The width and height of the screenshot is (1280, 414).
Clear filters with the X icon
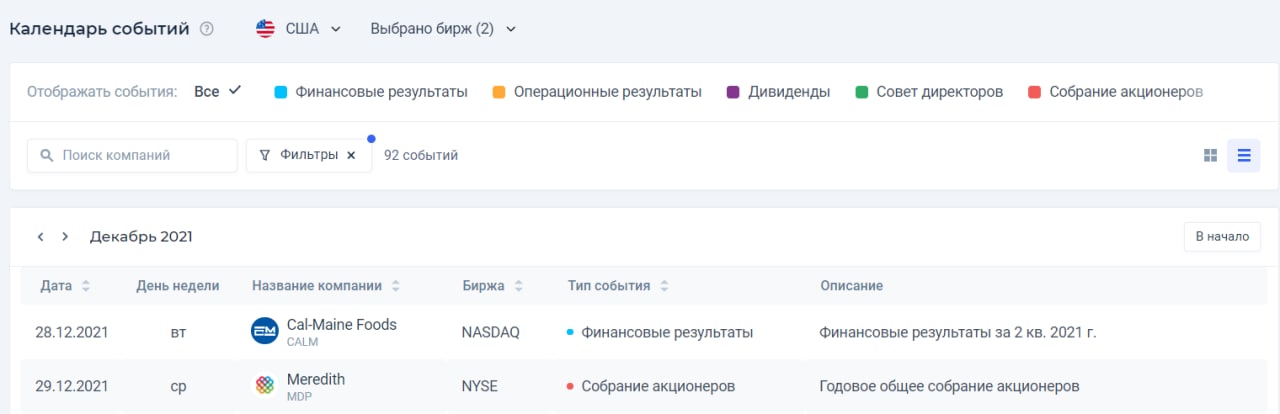coord(351,156)
